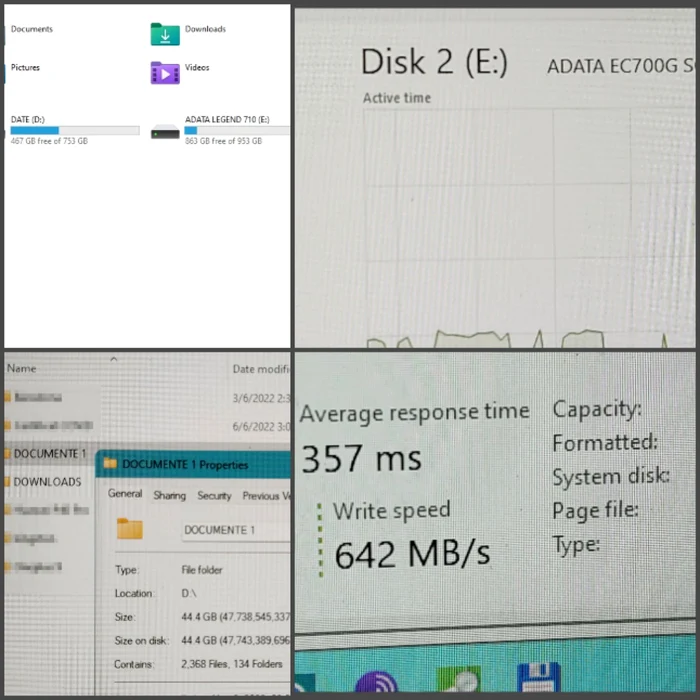Click the '3/6/2022' date modified cell
This screenshot has height=700, width=700.
click(261, 398)
